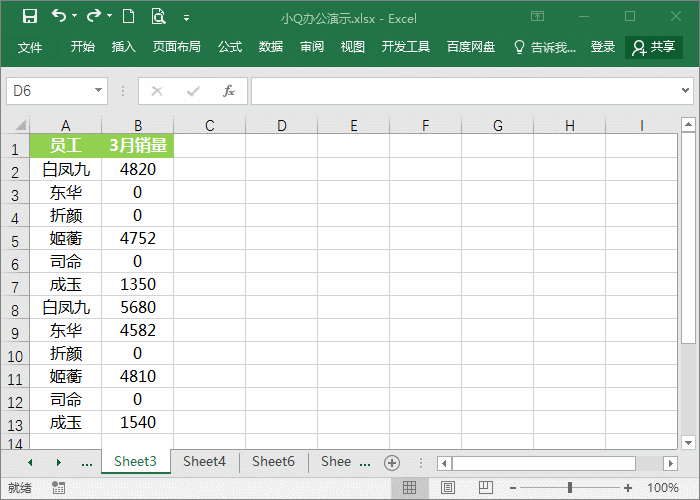Click the 共享 share button
Image resolution: width=700 pixels, height=500 pixels.
point(654,47)
